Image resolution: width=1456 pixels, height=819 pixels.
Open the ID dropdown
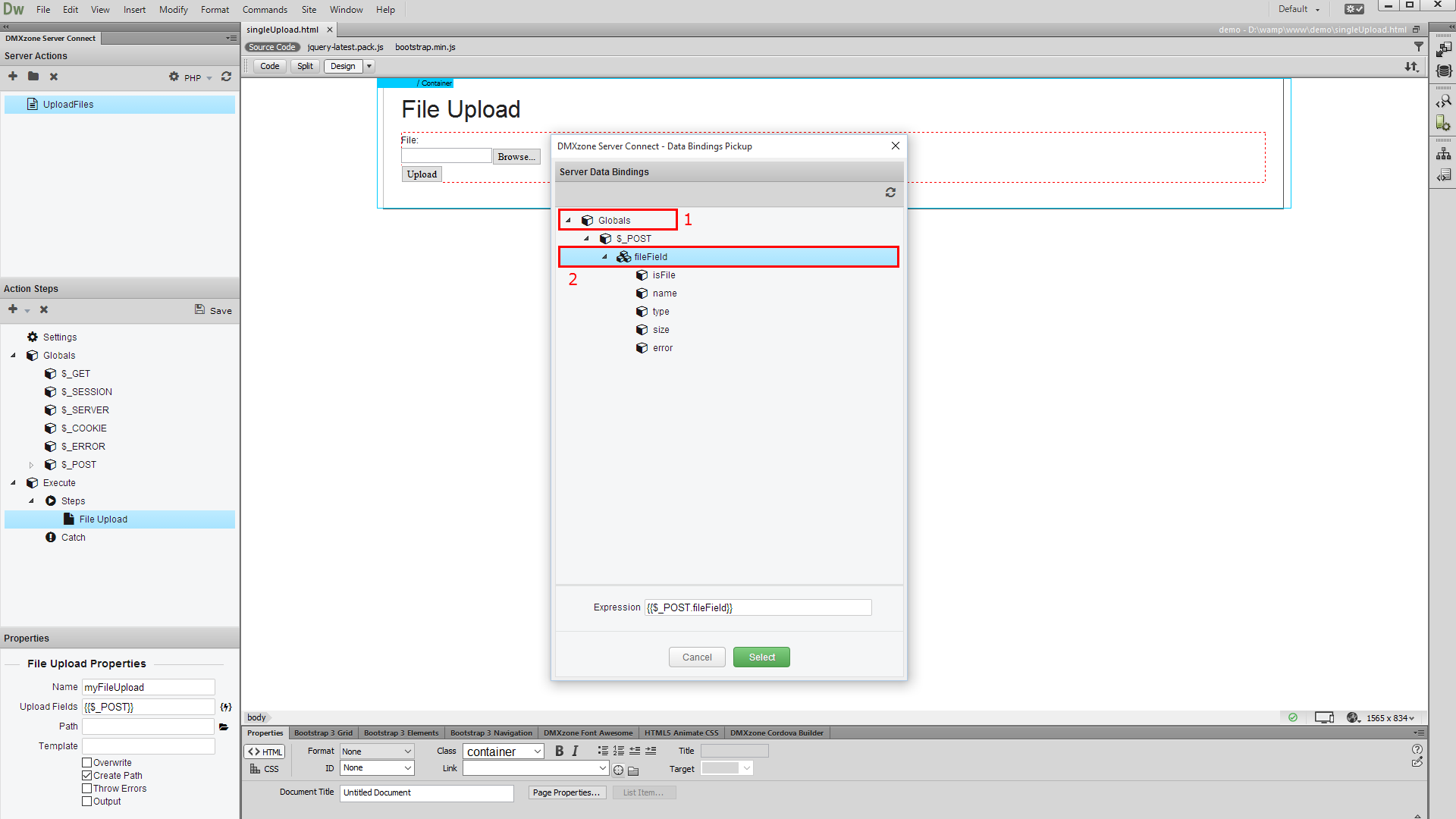tap(377, 768)
